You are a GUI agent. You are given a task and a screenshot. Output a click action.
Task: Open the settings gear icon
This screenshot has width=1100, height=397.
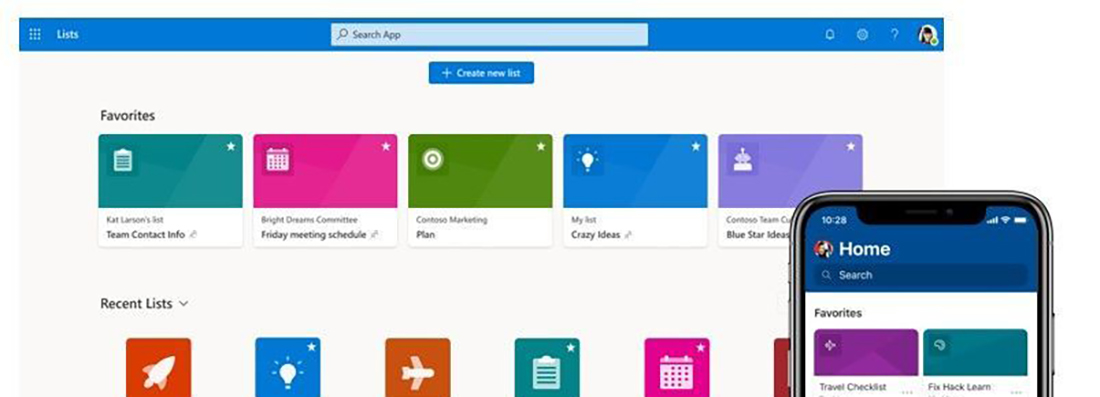(862, 34)
